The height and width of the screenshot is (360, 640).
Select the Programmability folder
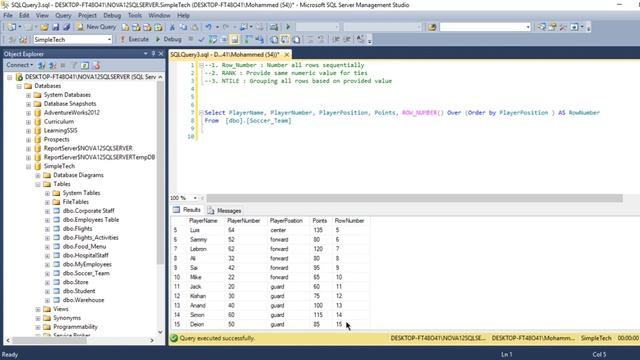(75, 327)
